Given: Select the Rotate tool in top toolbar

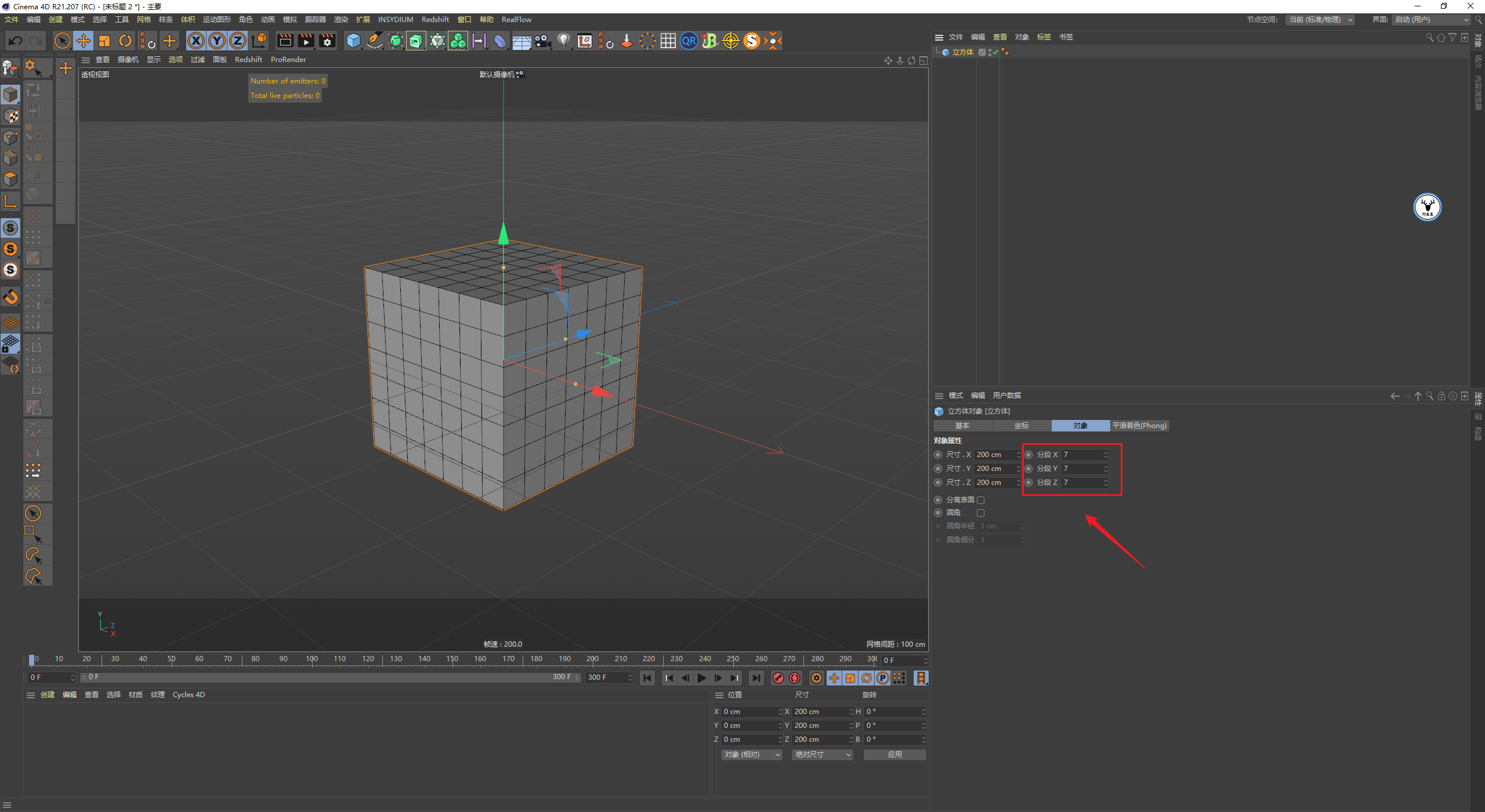Looking at the screenshot, I should pos(125,41).
